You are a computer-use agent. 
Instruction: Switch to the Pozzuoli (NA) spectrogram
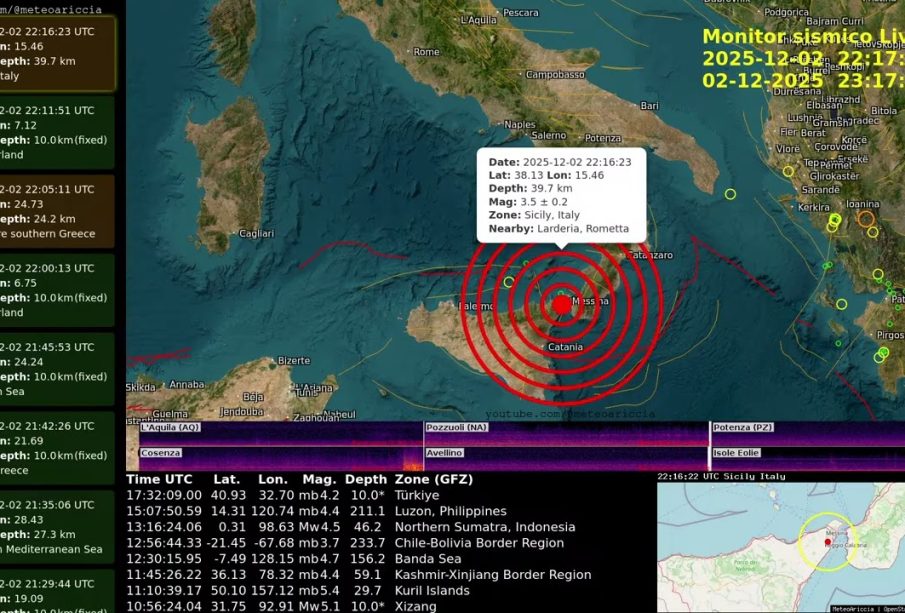pyautogui.click(x=457, y=428)
